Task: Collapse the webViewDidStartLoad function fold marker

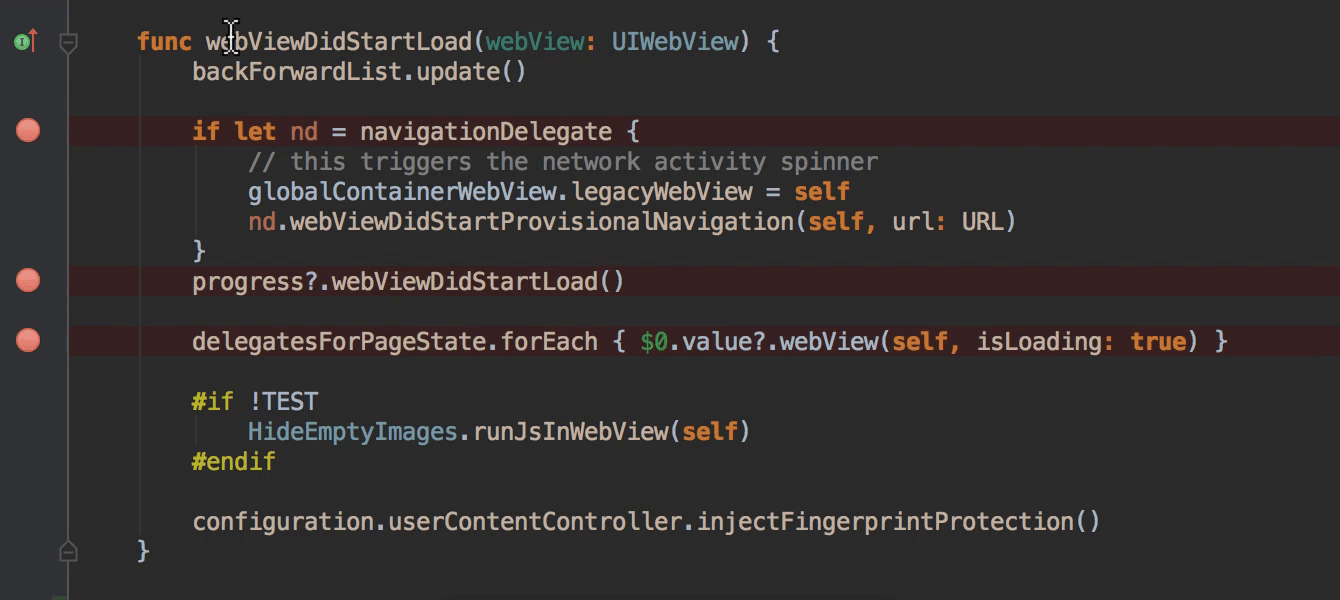Action: [68, 43]
